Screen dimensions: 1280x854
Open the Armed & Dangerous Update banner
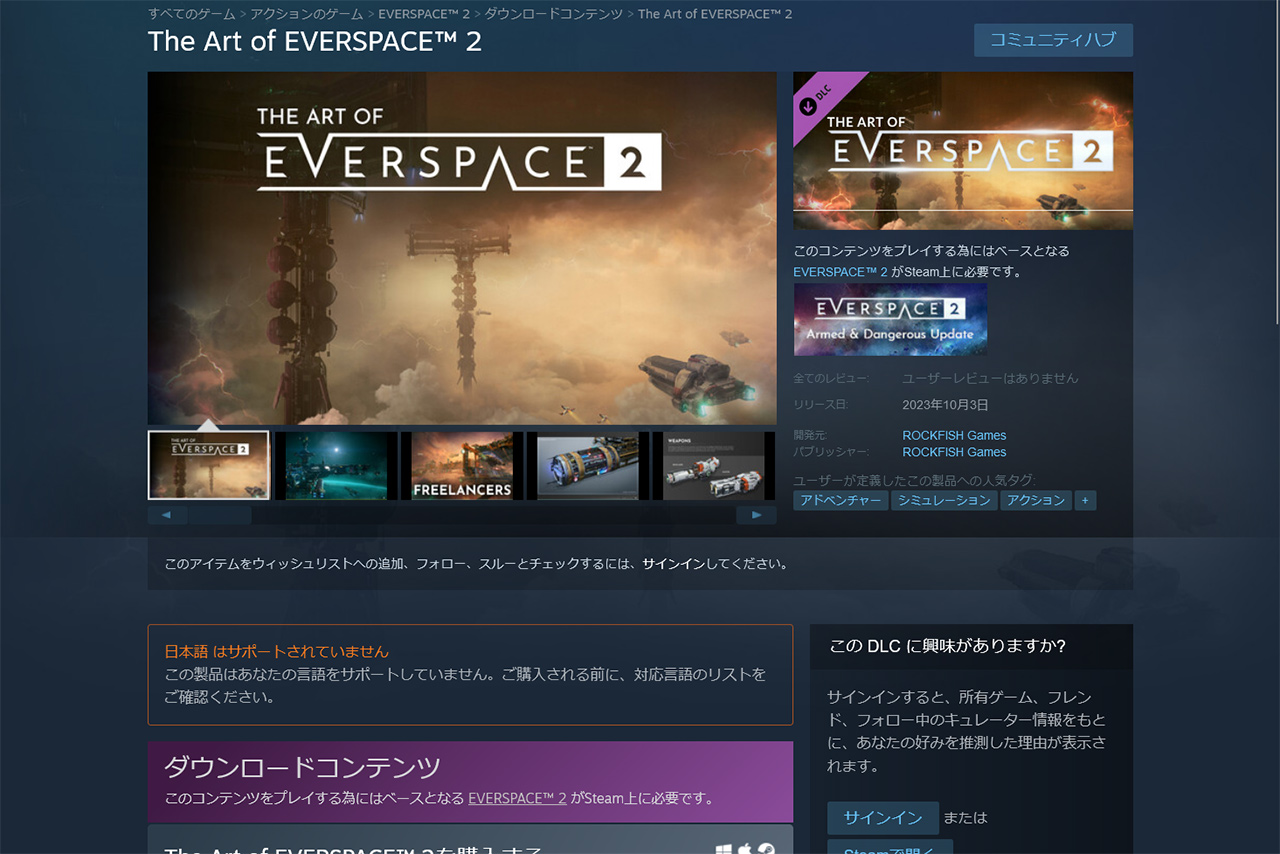(890, 320)
